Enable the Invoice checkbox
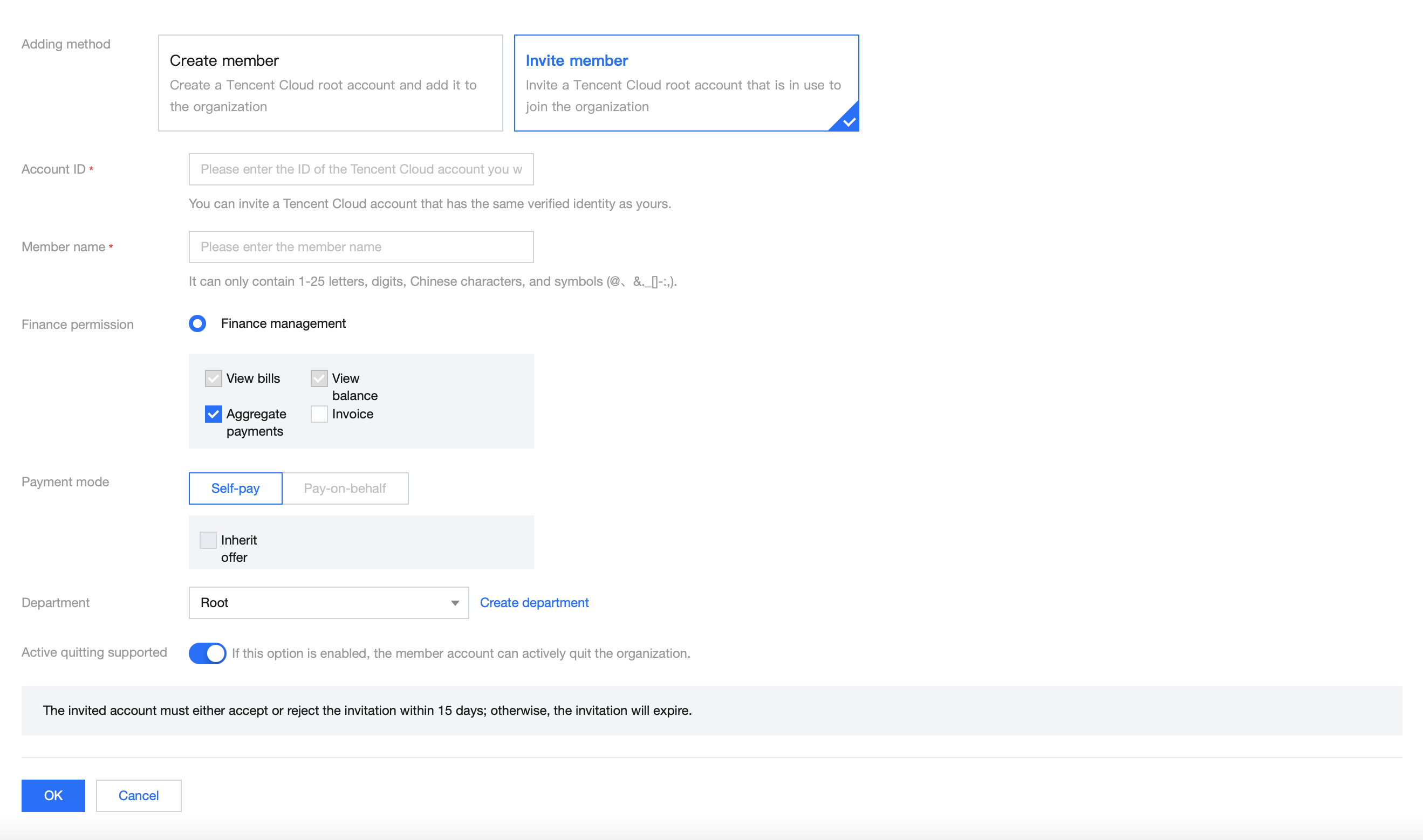Screen dimensions: 1423x840 pos(319,415)
